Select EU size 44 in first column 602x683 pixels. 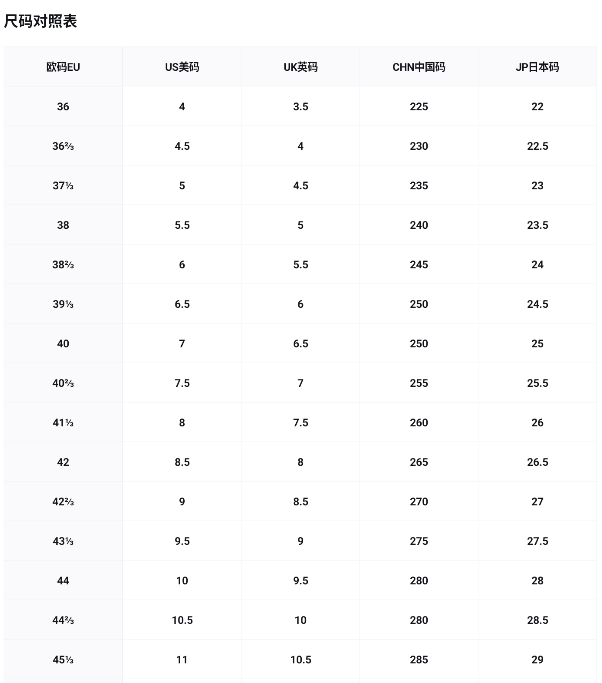[63, 581]
